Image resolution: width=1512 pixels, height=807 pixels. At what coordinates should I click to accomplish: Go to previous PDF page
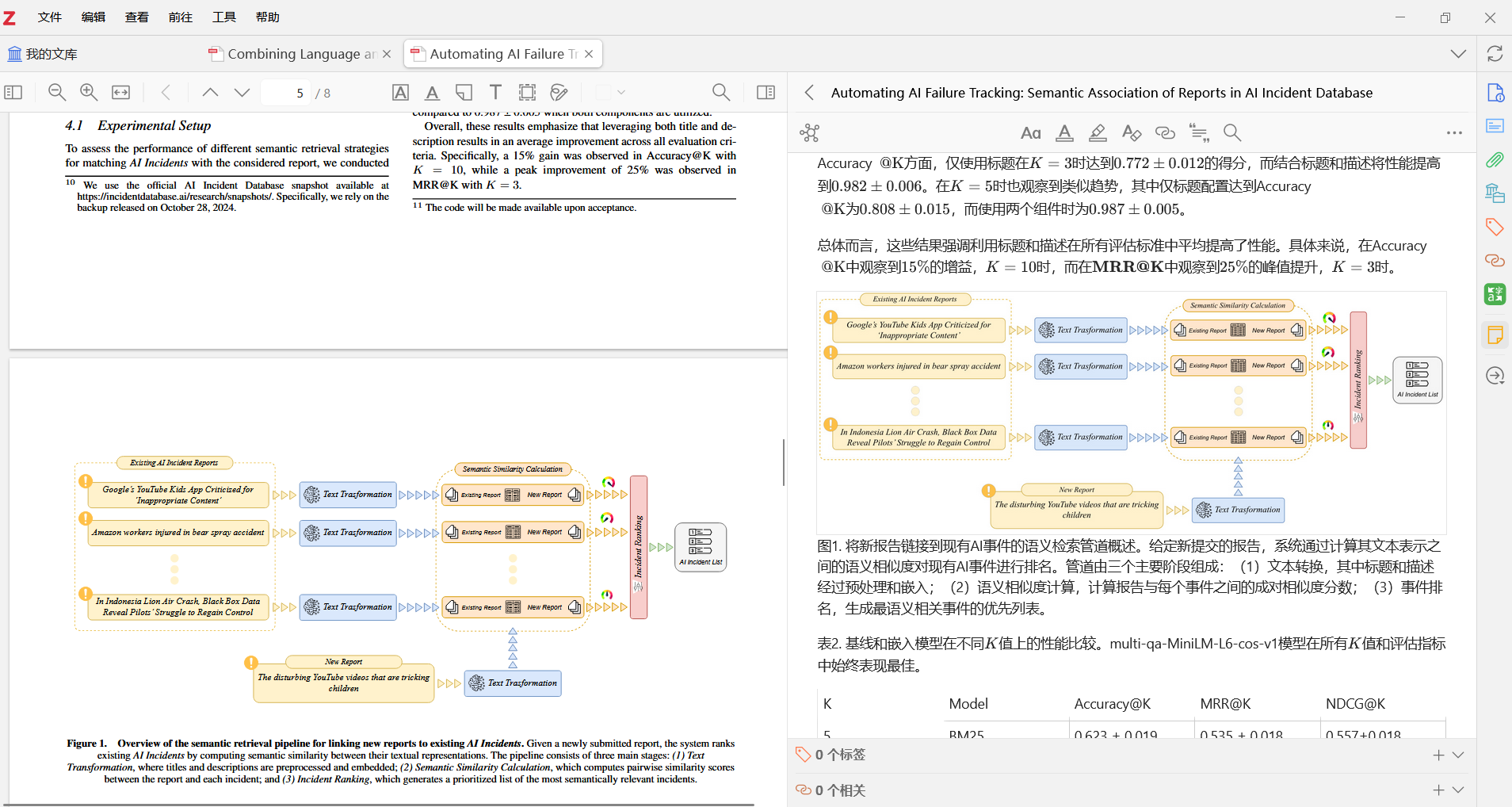[210, 93]
